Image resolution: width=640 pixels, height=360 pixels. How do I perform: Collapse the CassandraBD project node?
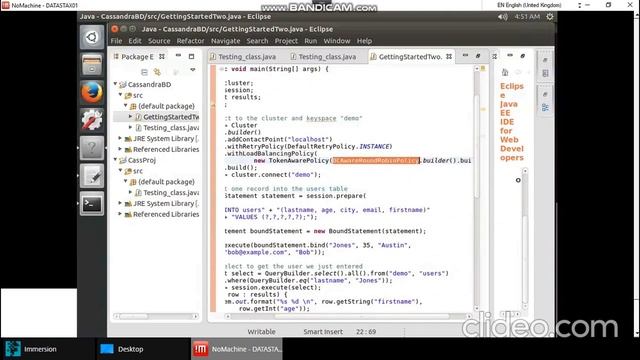[x=116, y=84]
